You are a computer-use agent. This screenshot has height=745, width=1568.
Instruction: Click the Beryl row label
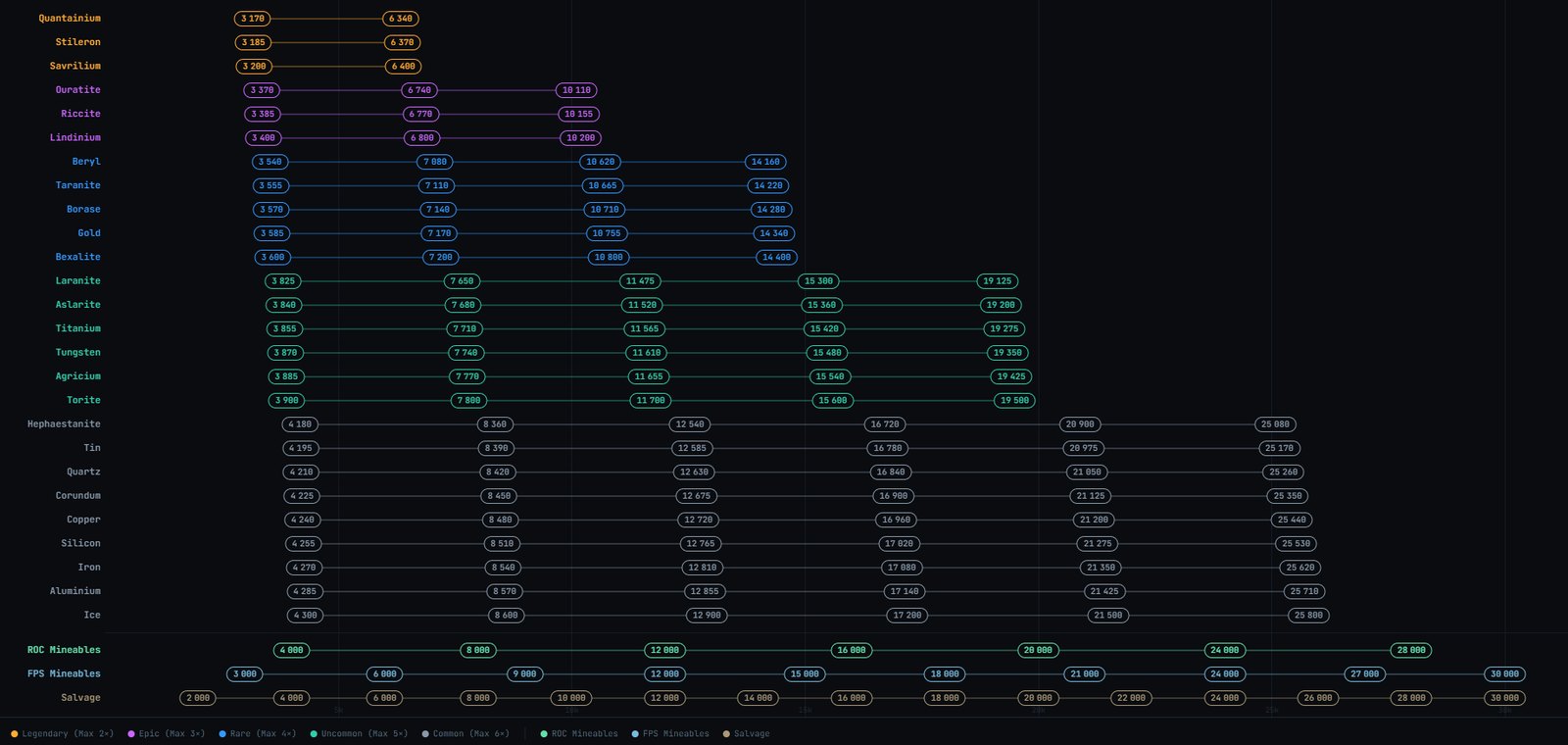[x=86, y=162]
